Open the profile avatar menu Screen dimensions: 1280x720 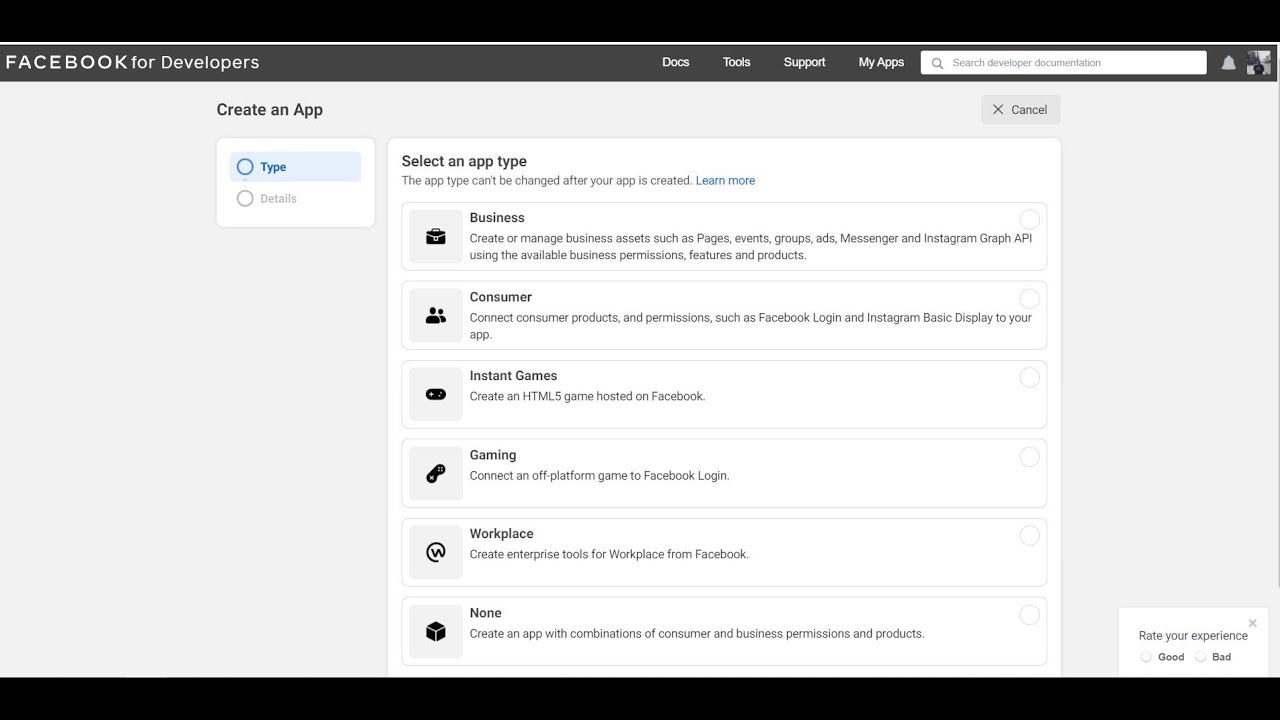[x=1259, y=62]
